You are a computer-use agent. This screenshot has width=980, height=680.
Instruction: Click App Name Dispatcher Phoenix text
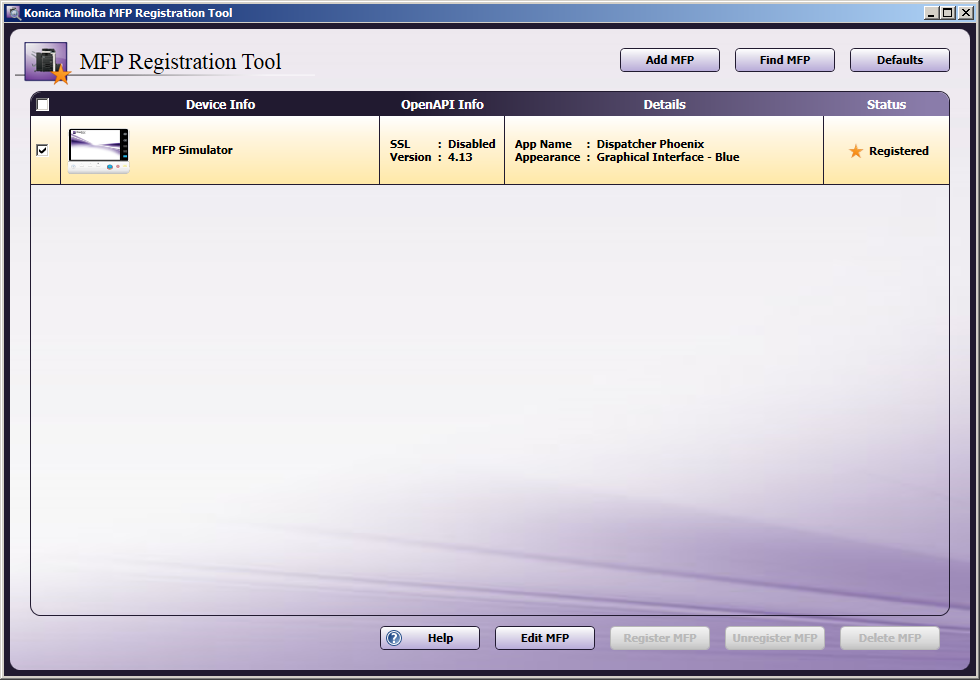609,144
